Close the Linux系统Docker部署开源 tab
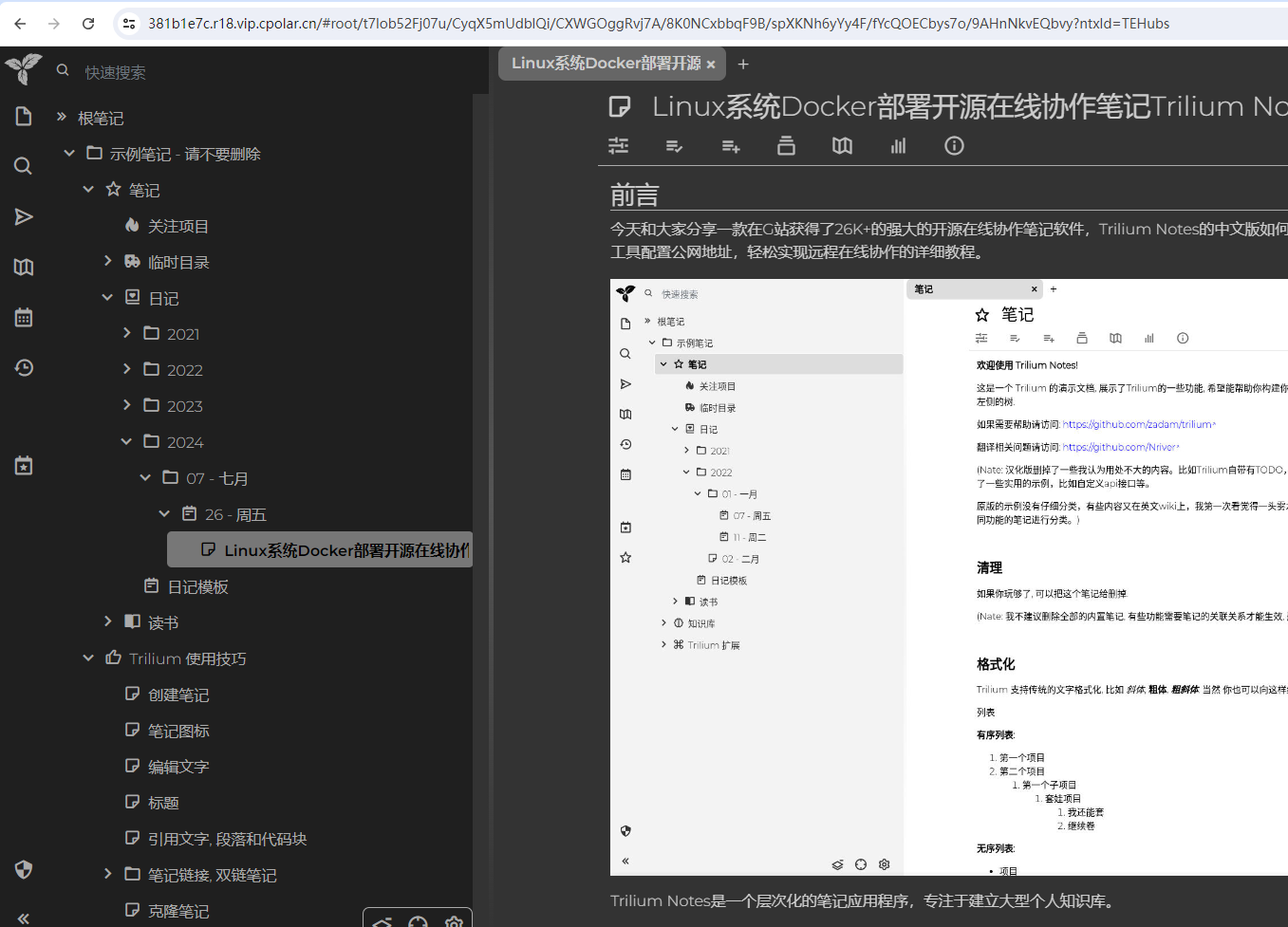This screenshot has width=1288, height=927. click(711, 65)
